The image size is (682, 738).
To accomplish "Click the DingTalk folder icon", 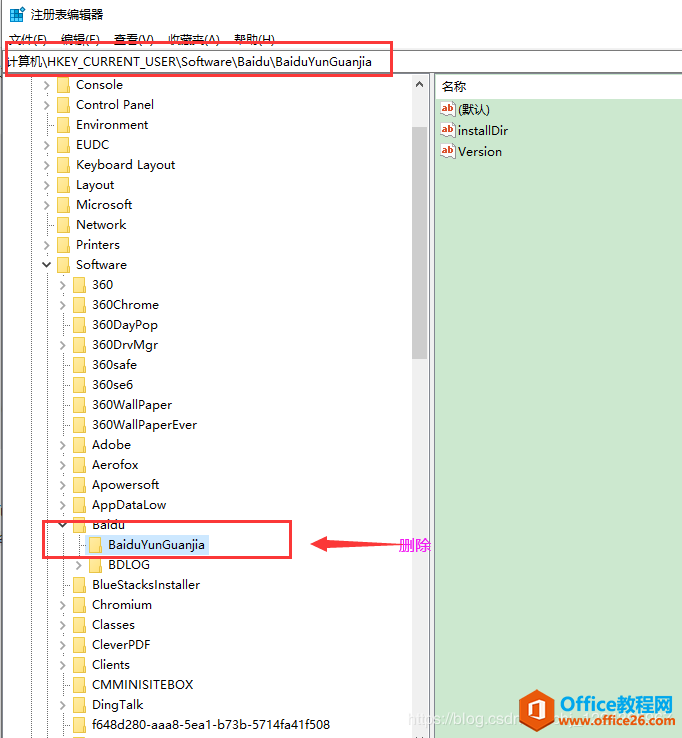I will (80, 705).
